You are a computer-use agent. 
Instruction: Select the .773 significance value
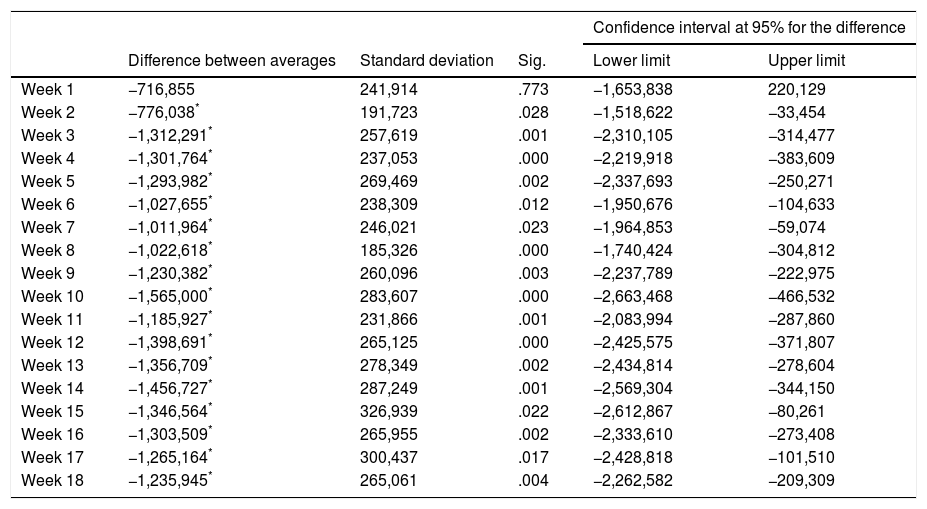coord(534,89)
